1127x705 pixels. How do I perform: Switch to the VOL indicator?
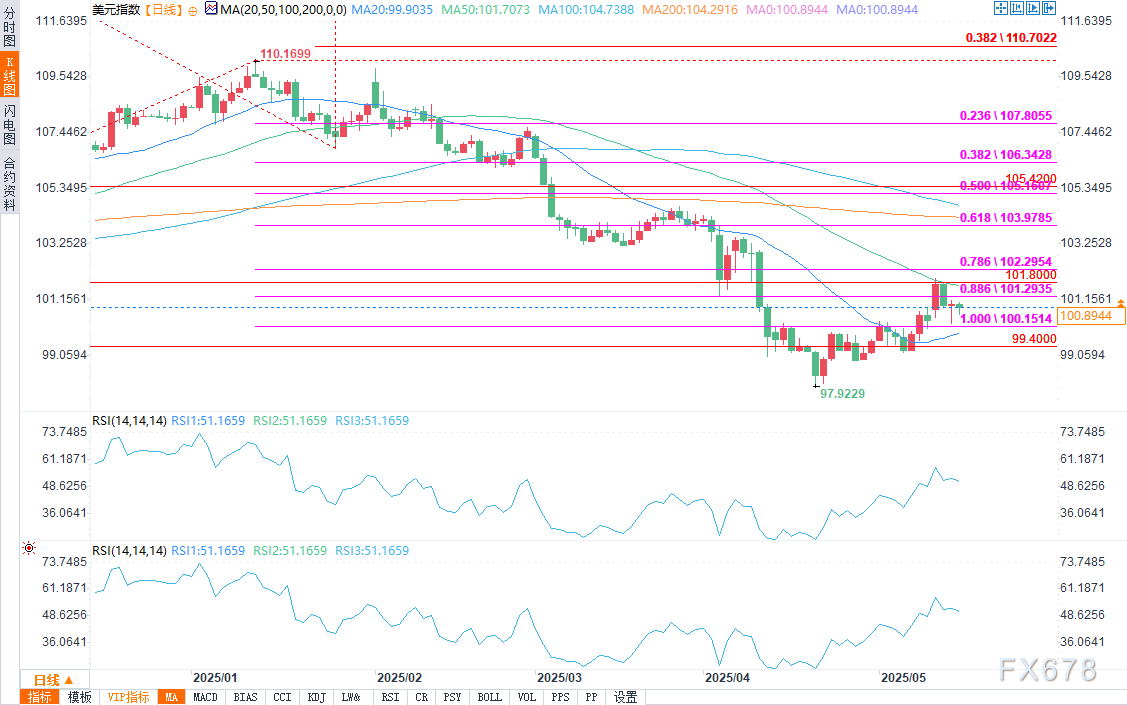528,697
